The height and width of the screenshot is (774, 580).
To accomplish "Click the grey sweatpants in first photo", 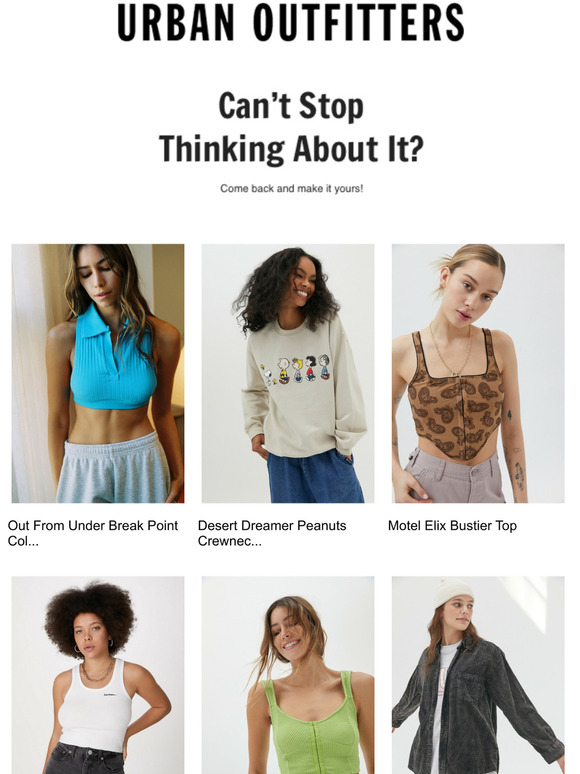I will point(114,468).
